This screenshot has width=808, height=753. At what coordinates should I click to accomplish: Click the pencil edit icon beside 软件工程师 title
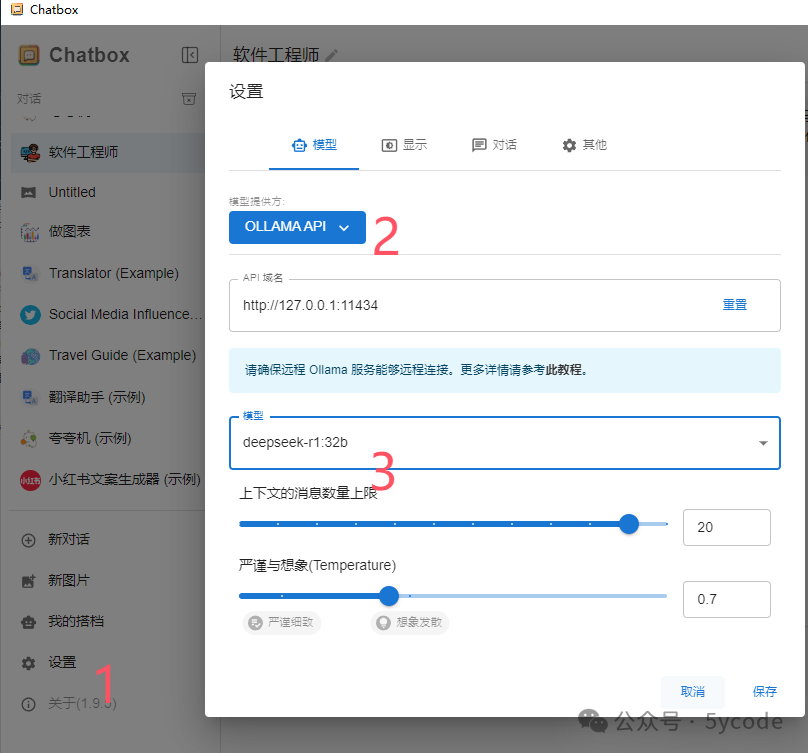[332, 55]
